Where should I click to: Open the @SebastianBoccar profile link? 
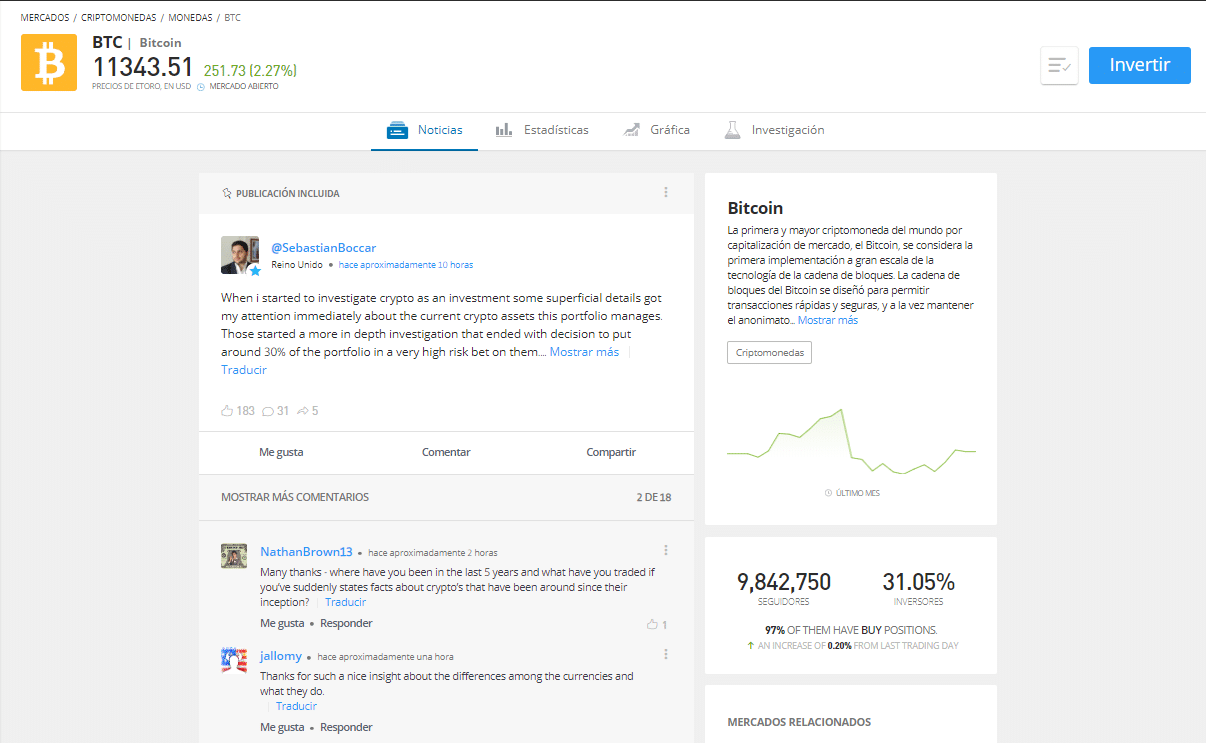click(324, 248)
